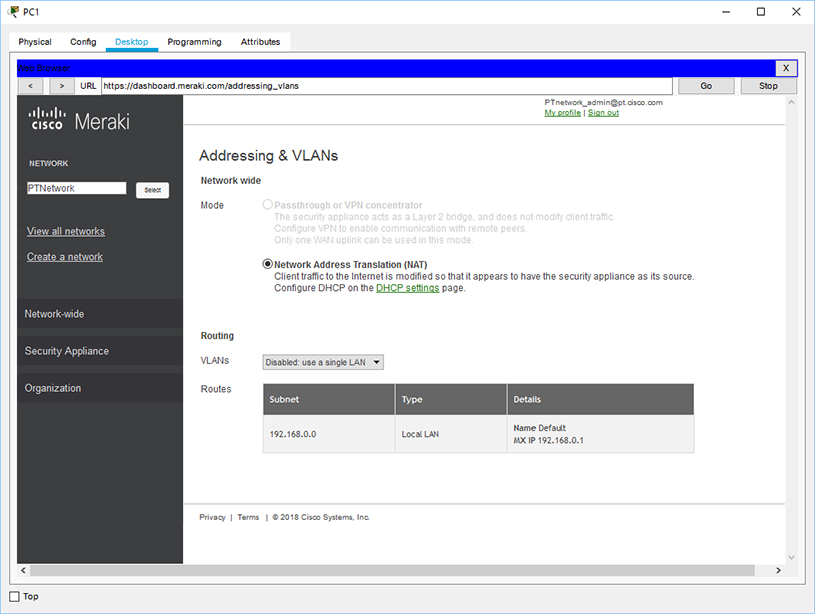Open Create a network link
Viewport: 815px width, 614px height.
65,257
